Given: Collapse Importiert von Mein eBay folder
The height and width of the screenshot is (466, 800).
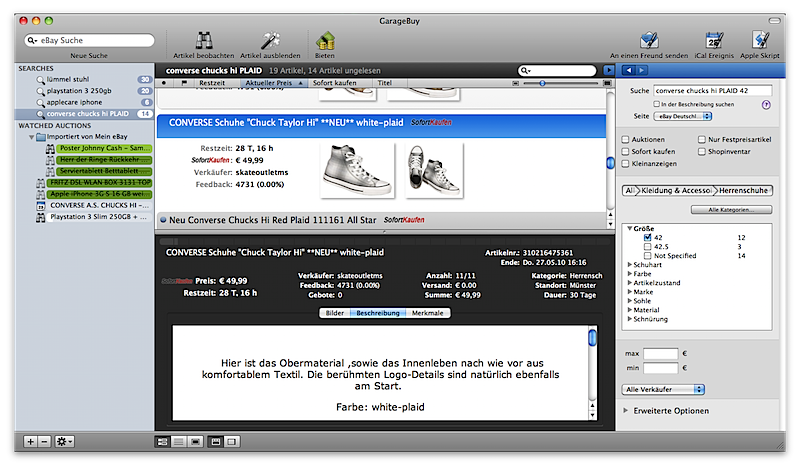Looking at the screenshot, I should tap(32, 137).
